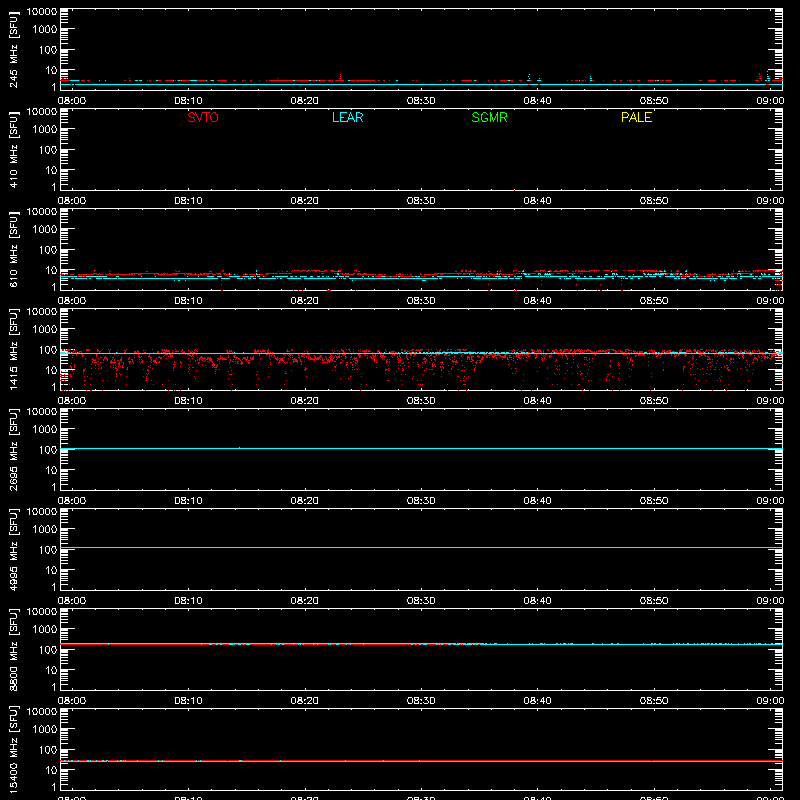This screenshot has height=800, width=800.
Task: Click 08:30 time label below 8800 MHz panel
Action: point(421,701)
